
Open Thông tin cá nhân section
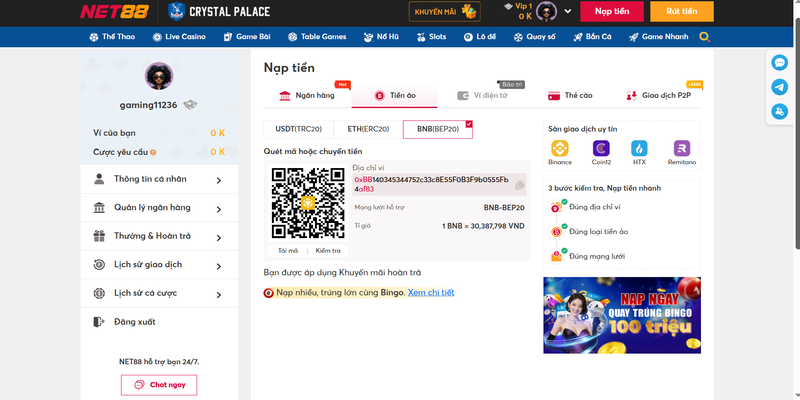pos(159,179)
